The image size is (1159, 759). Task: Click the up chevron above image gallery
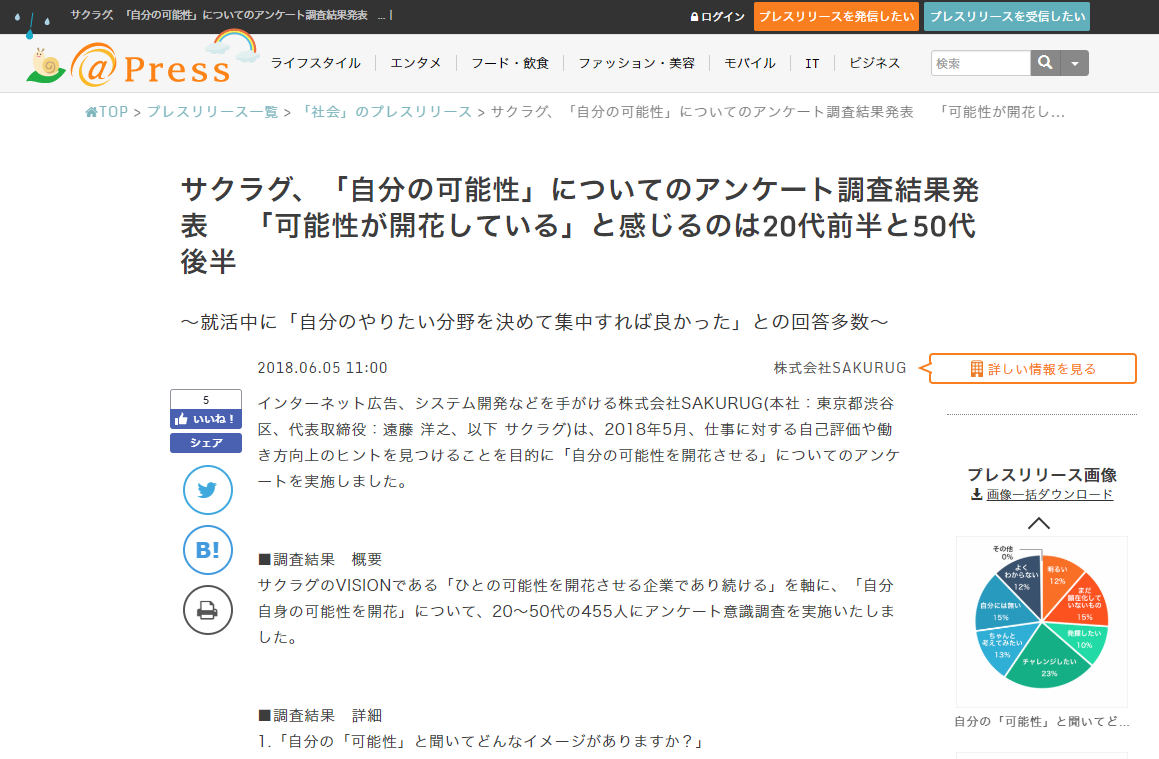(x=1039, y=523)
